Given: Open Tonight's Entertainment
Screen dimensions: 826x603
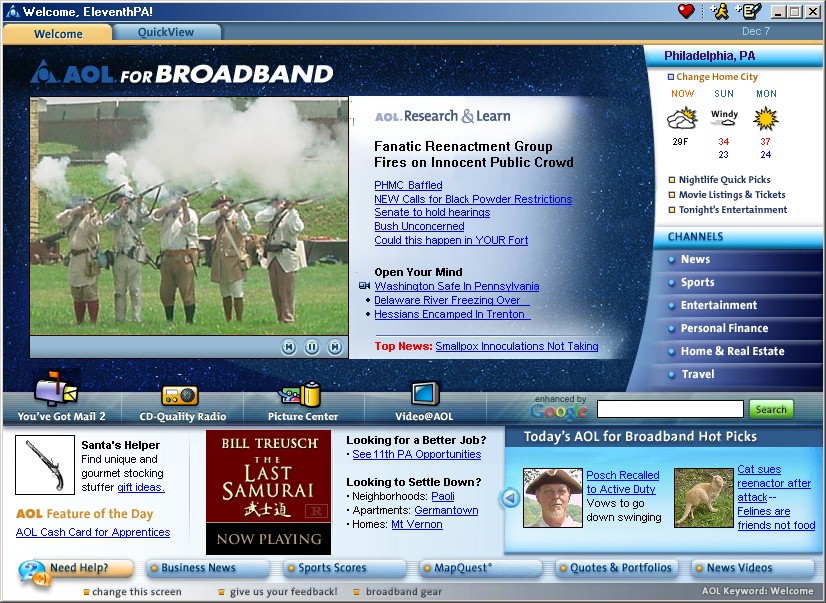Looking at the screenshot, I should pyautogui.click(x=733, y=210).
